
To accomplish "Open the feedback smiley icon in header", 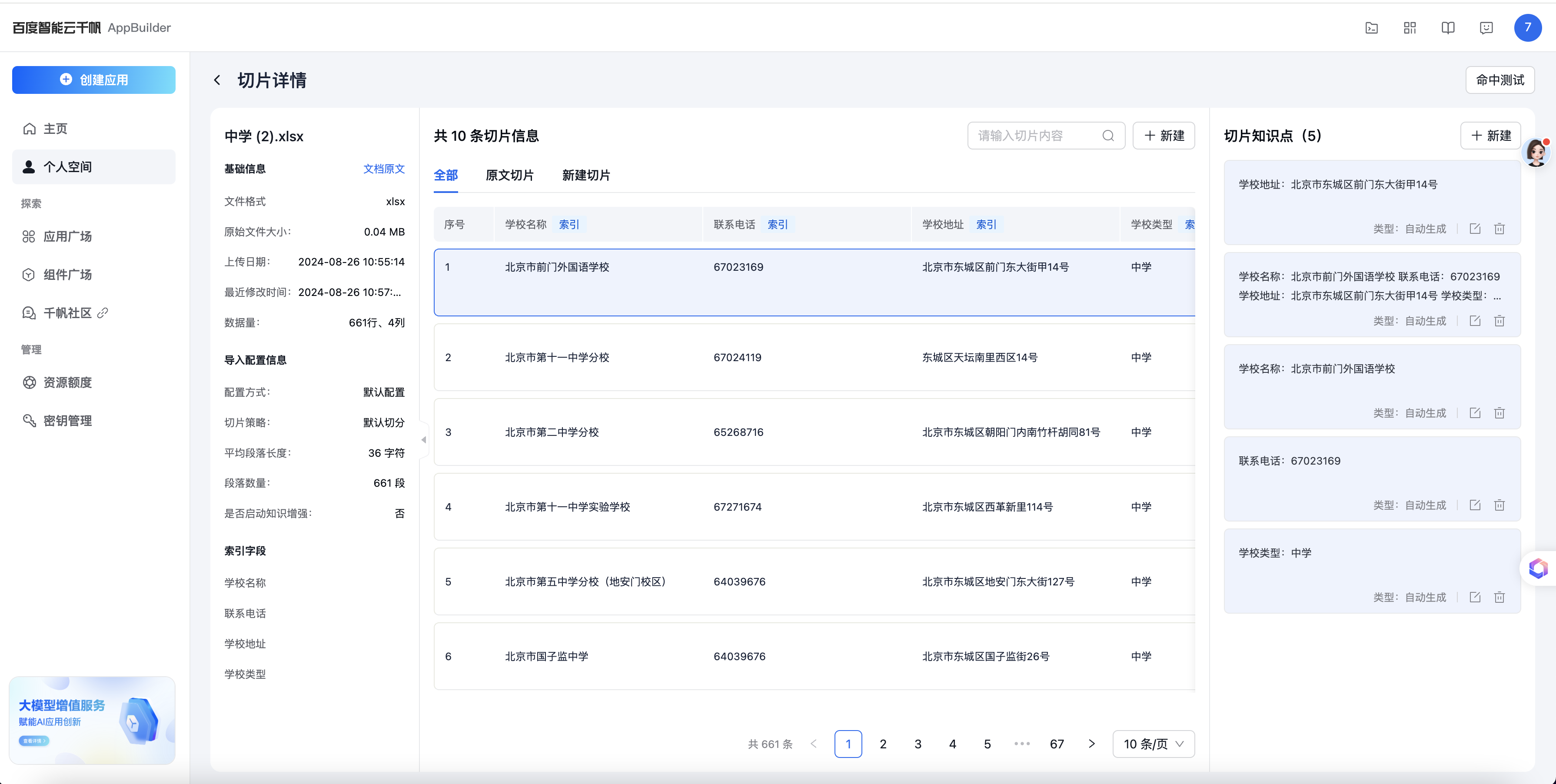I will (x=1486, y=28).
